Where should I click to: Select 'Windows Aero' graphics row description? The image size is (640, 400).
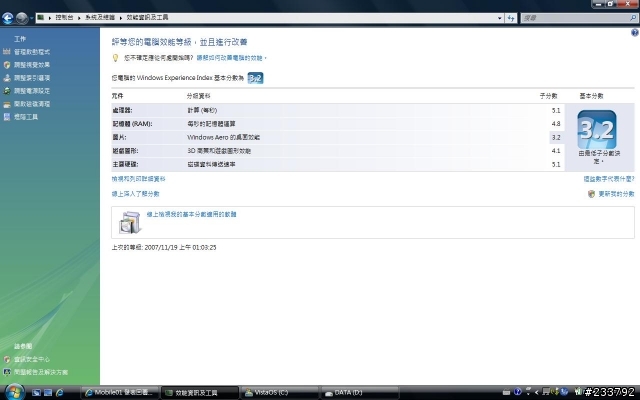(224, 138)
